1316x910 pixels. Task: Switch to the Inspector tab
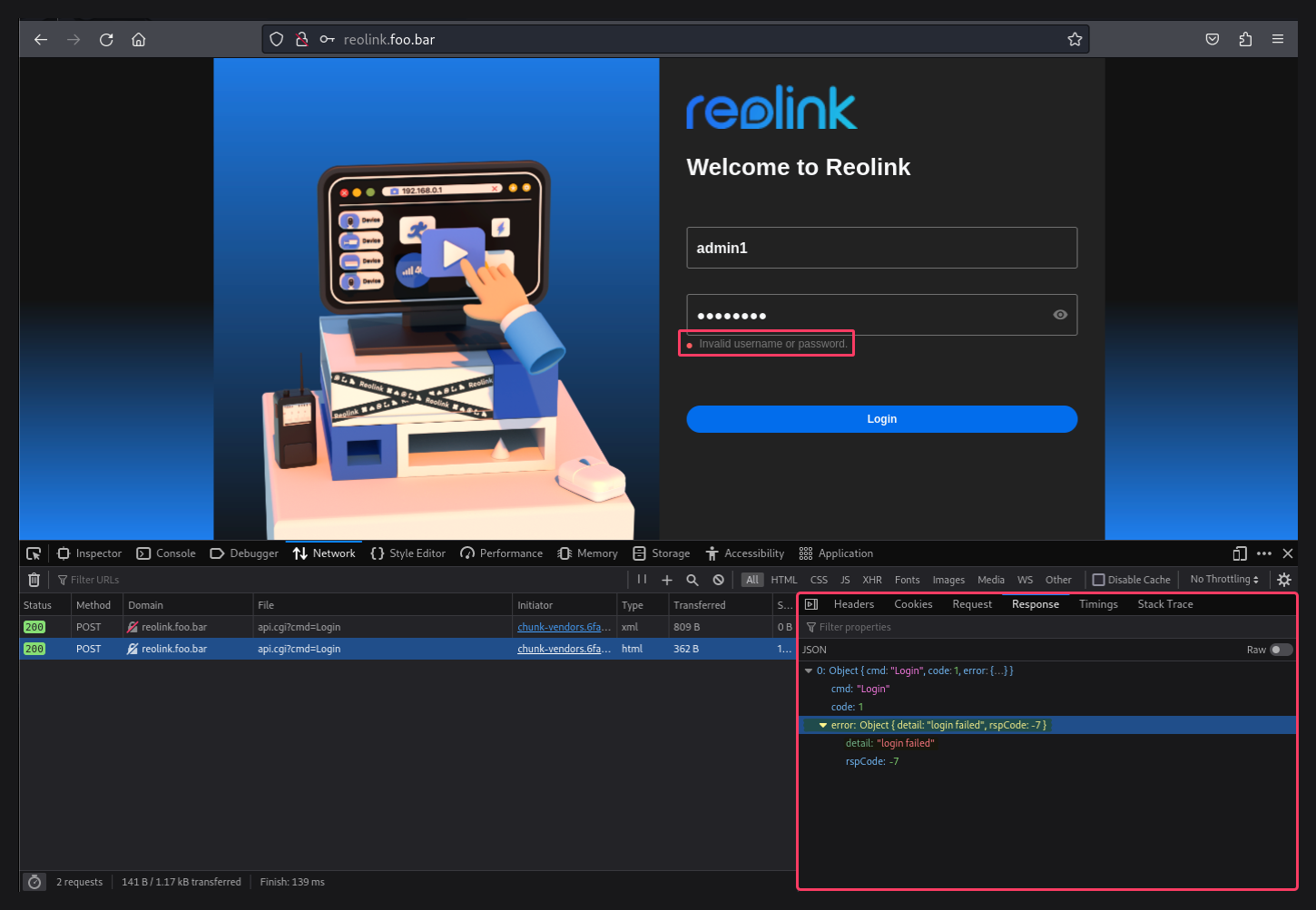89,553
